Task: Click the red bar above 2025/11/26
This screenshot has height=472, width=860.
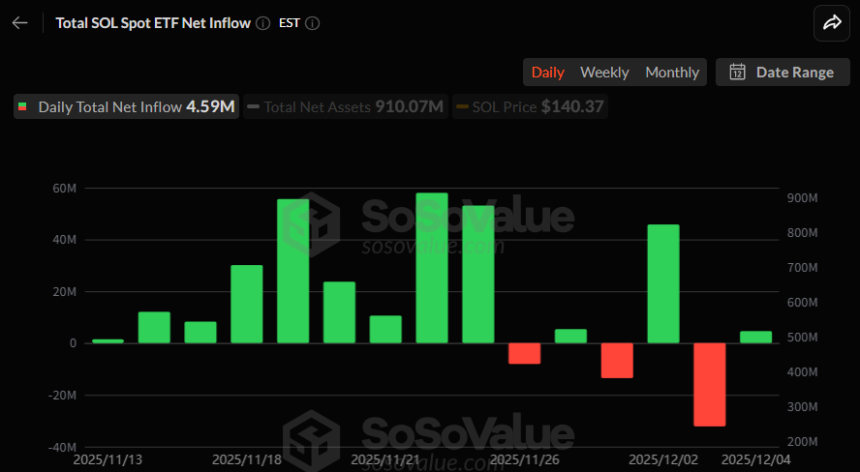Action: tap(524, 353)
